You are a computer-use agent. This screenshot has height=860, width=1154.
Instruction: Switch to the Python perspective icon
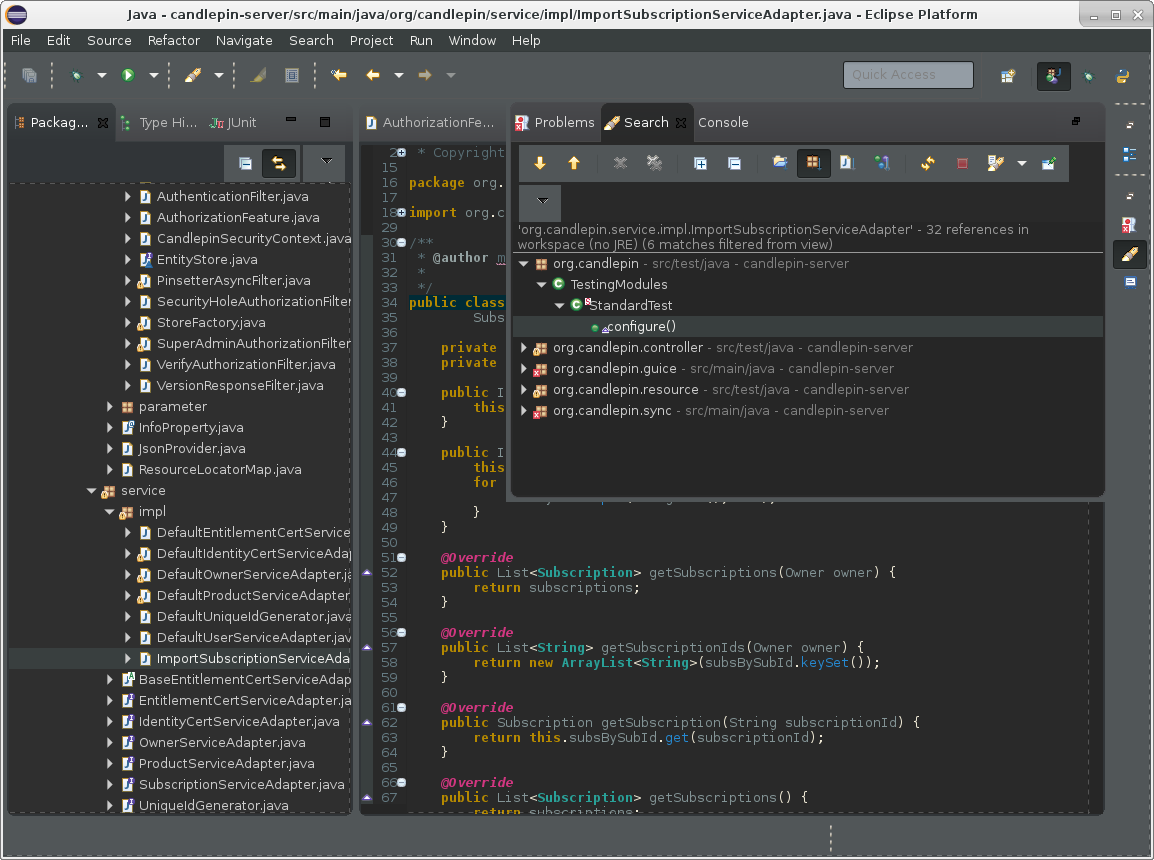tap(1122, 76)
